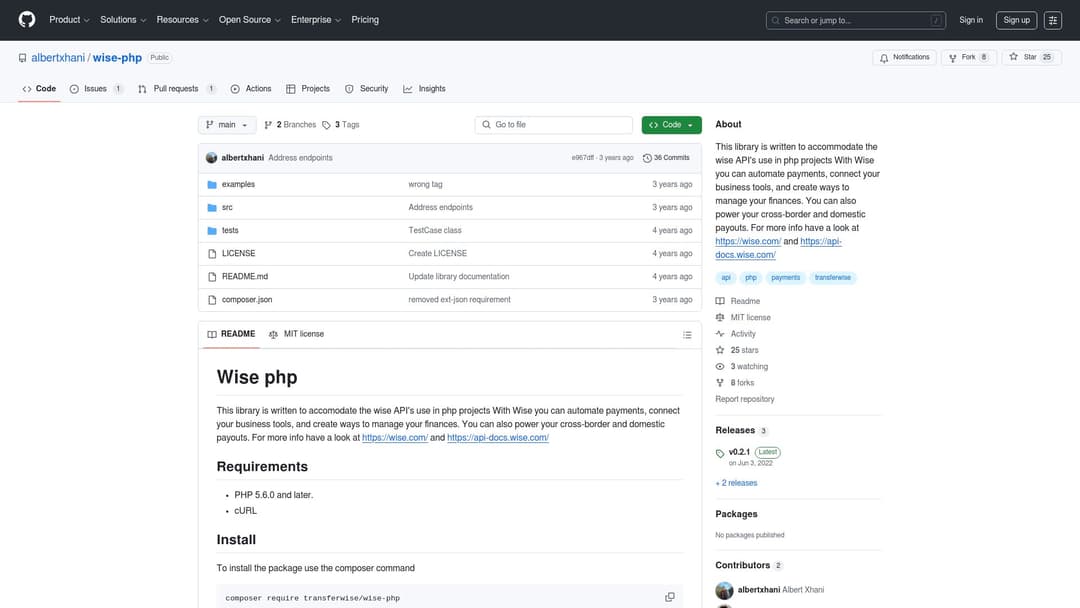Click the Notifications bell button
Viewport: 1080px width, 608px height.
pyautogui.click(x=904, y=57)
